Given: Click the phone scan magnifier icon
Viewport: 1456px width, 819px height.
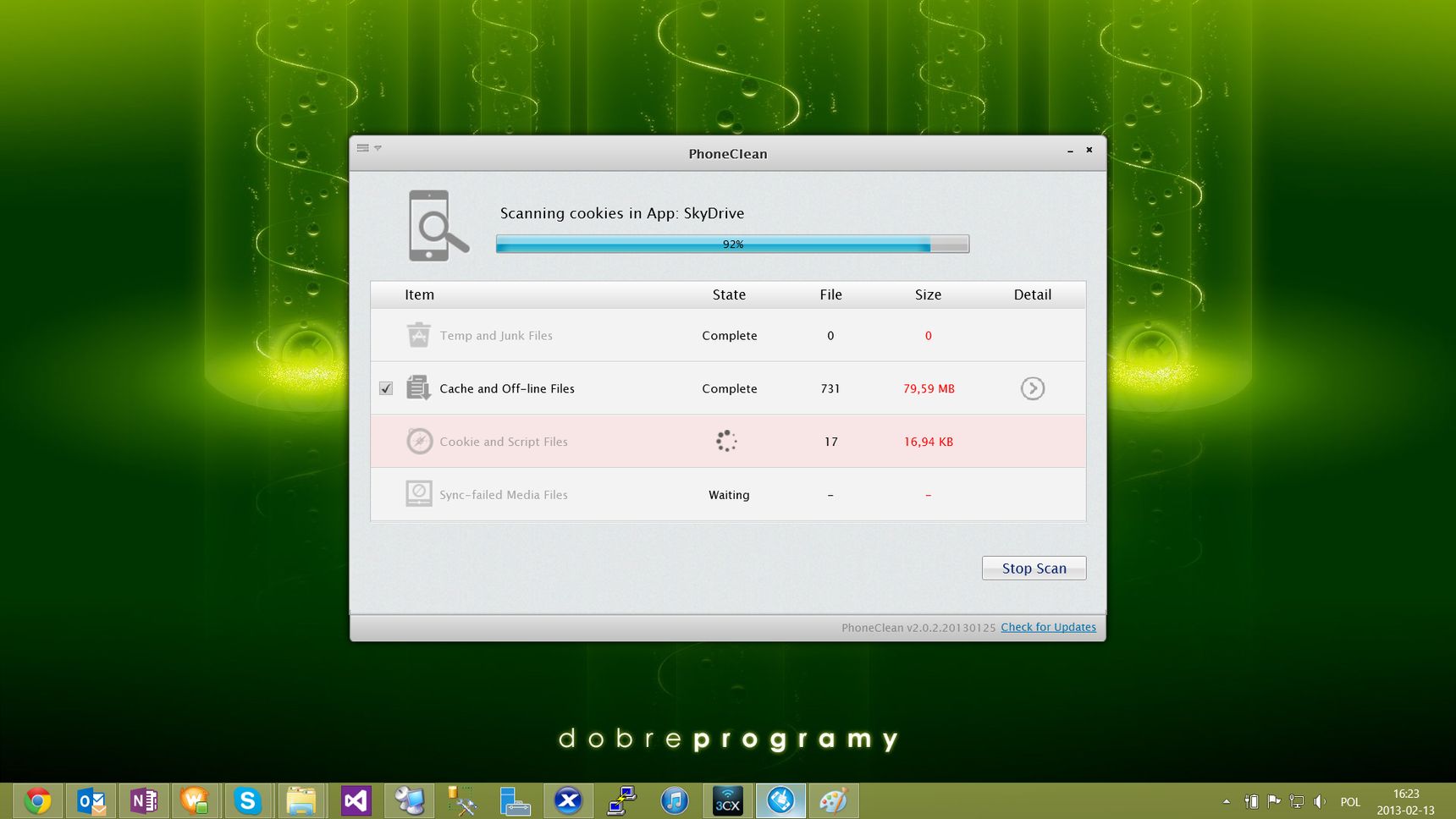Looking at the screenshot, I should [x=438, y=226].
